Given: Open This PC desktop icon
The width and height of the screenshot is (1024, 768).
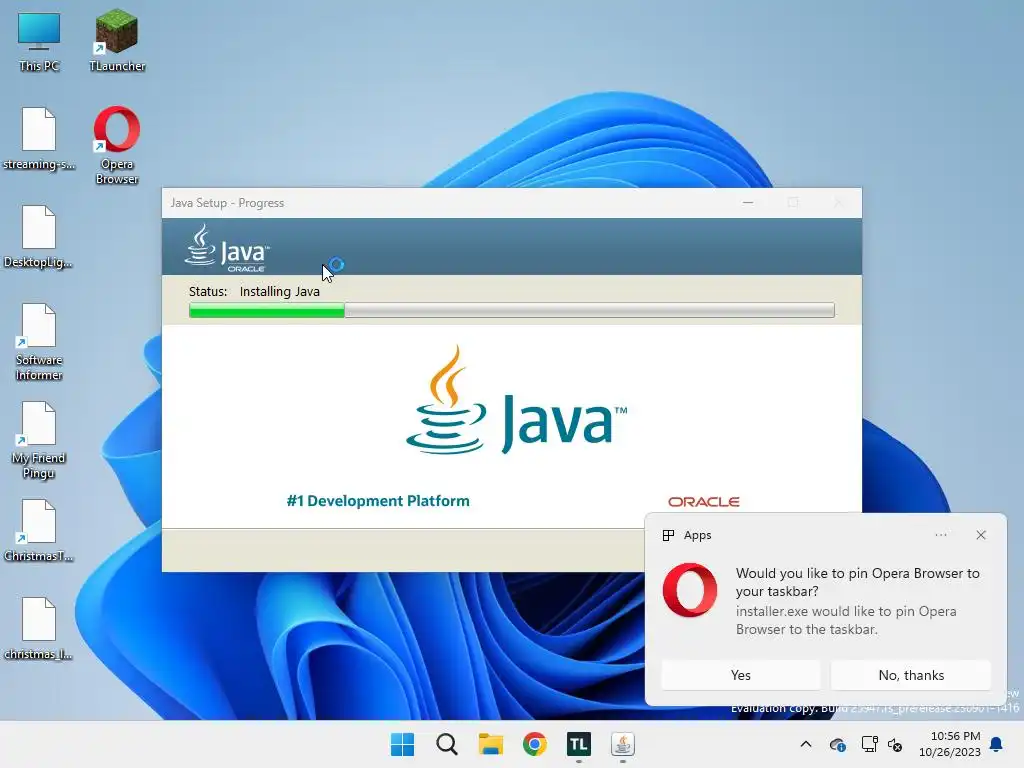Looking at the screenshot, I should [x=39, y=41].
